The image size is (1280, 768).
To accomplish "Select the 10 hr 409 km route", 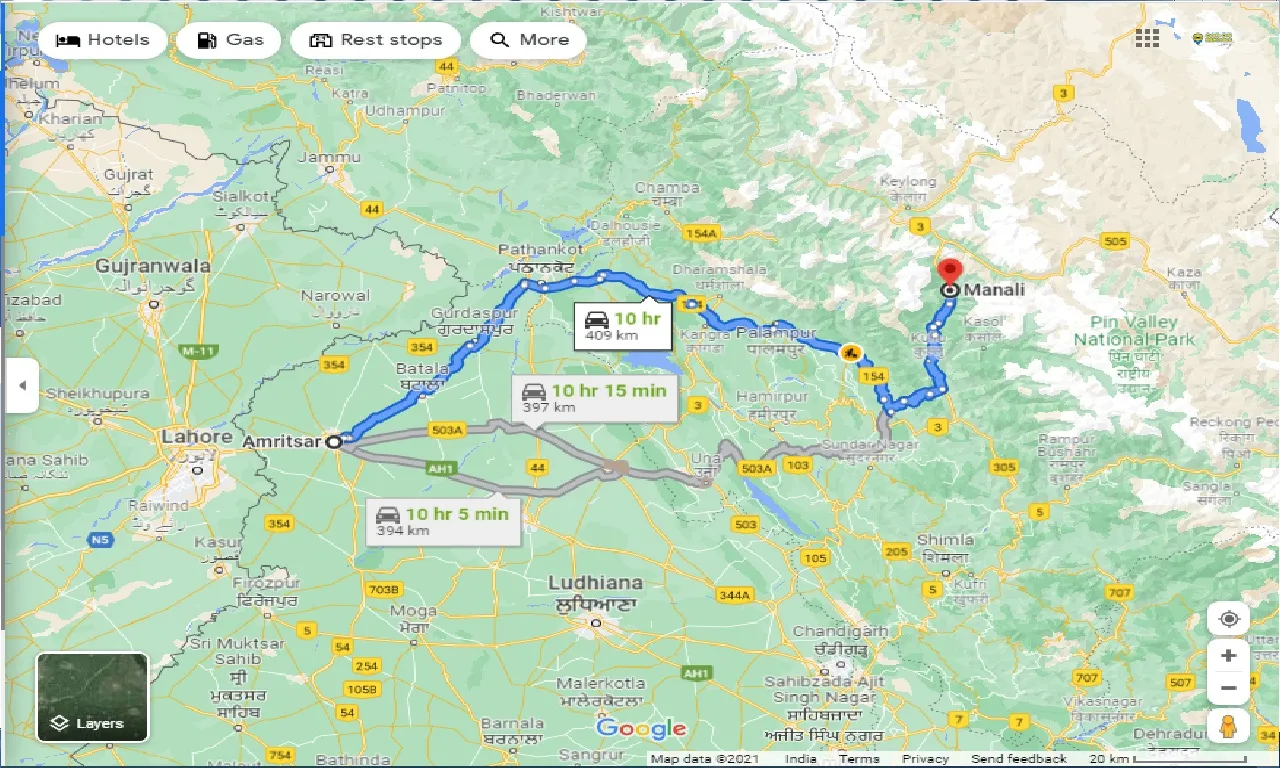I will pyautogui.click(x=618, y=326).
